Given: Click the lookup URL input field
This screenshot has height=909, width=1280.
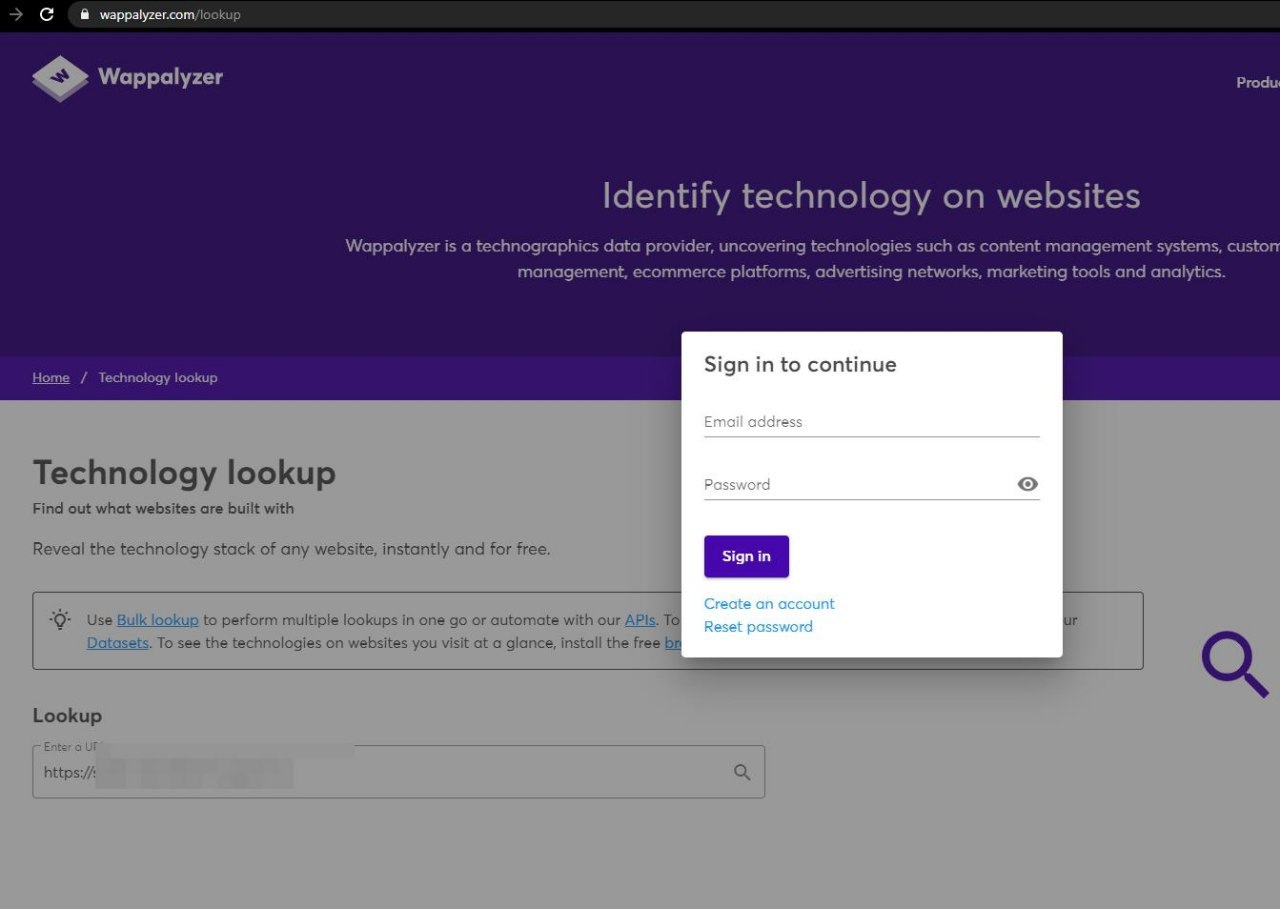Looking at the screenshot, I should pyautogui.click(x=398, y=772).
